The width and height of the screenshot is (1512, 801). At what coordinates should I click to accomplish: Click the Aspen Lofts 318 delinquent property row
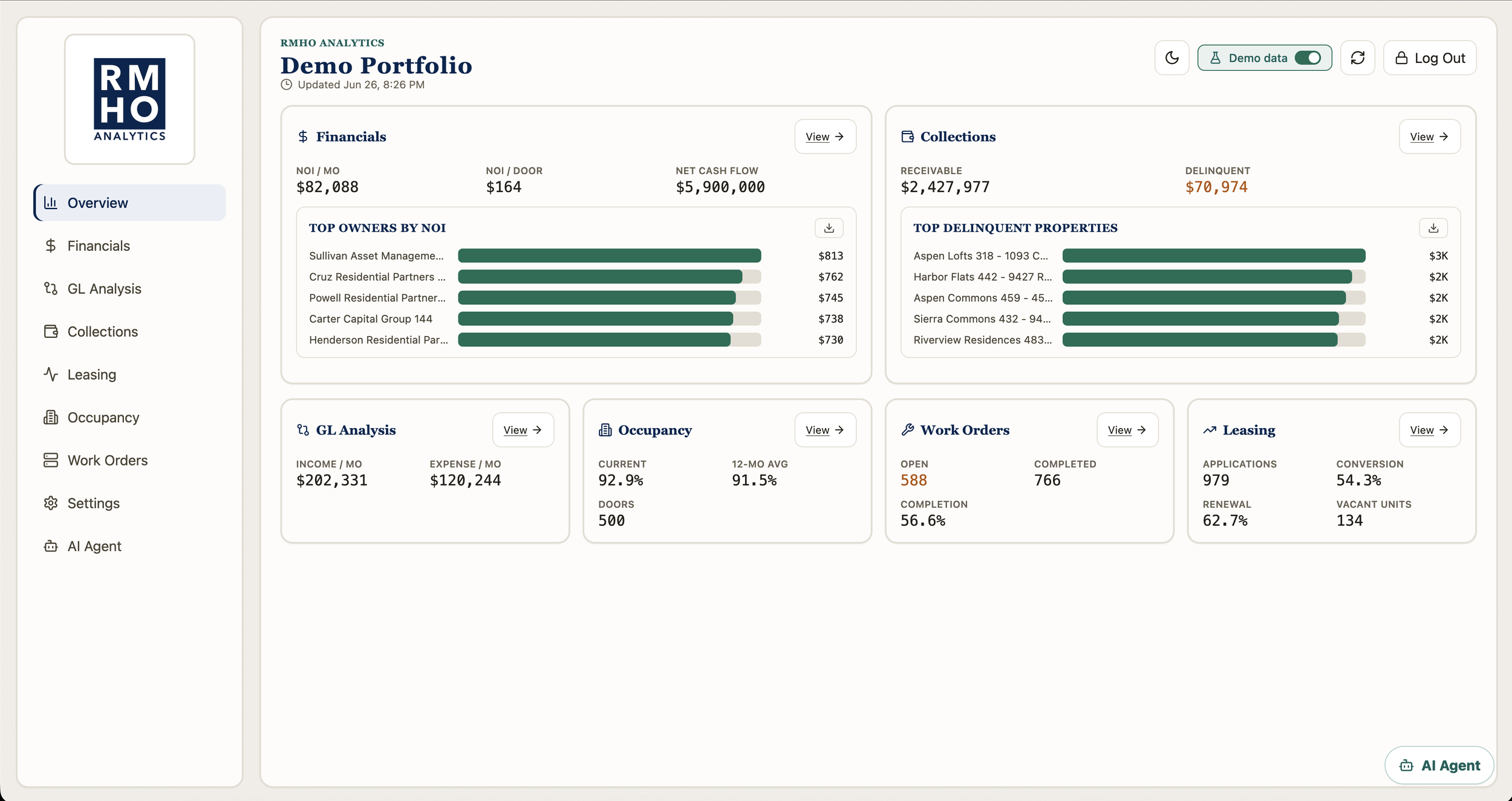pos(1180,256)
